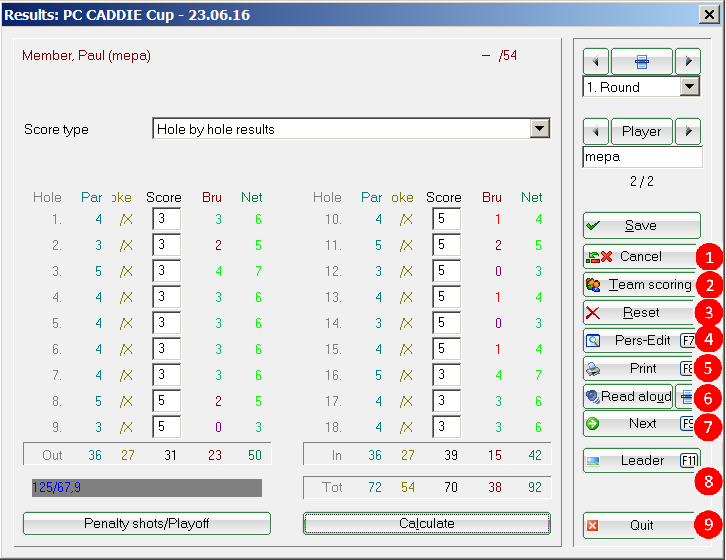Click score field for hole 12

pos(447,271)
